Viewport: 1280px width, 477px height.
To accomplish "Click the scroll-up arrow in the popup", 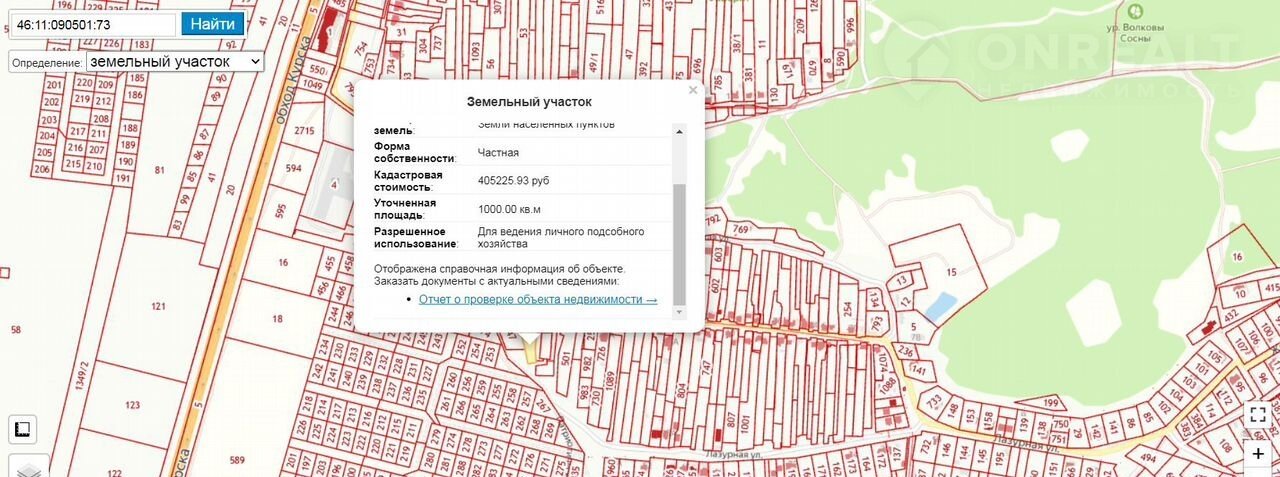I will click(680, 130).
